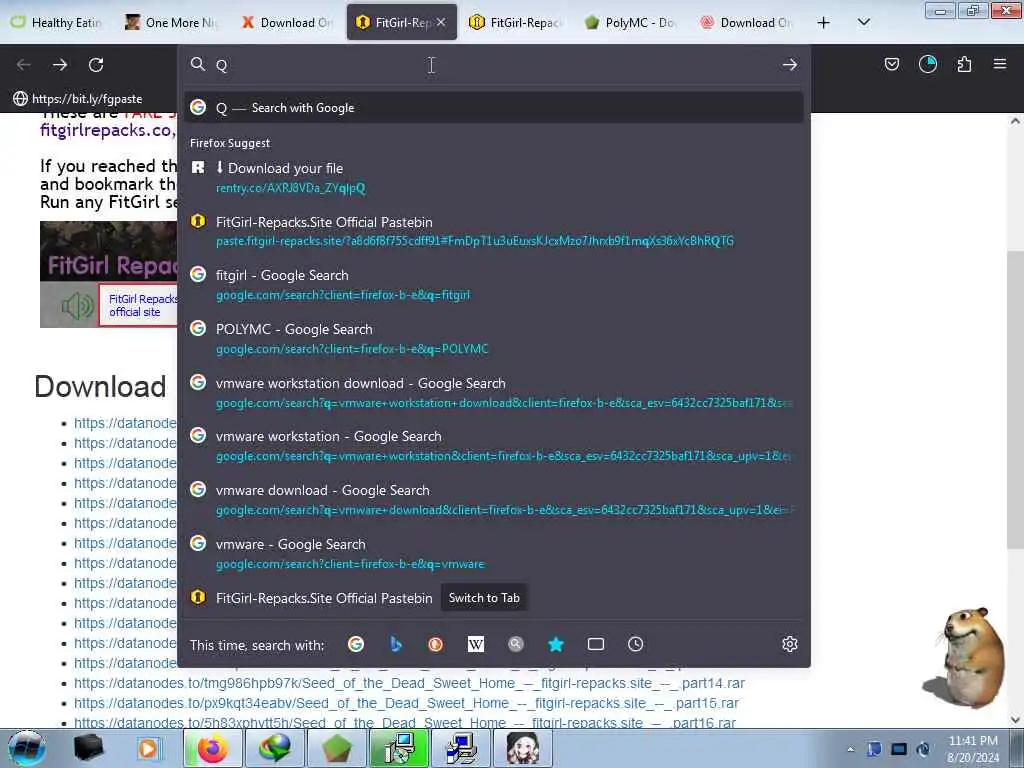The image size is (1024, 768).
Task: Reload the current page
Action: [96, 65]
